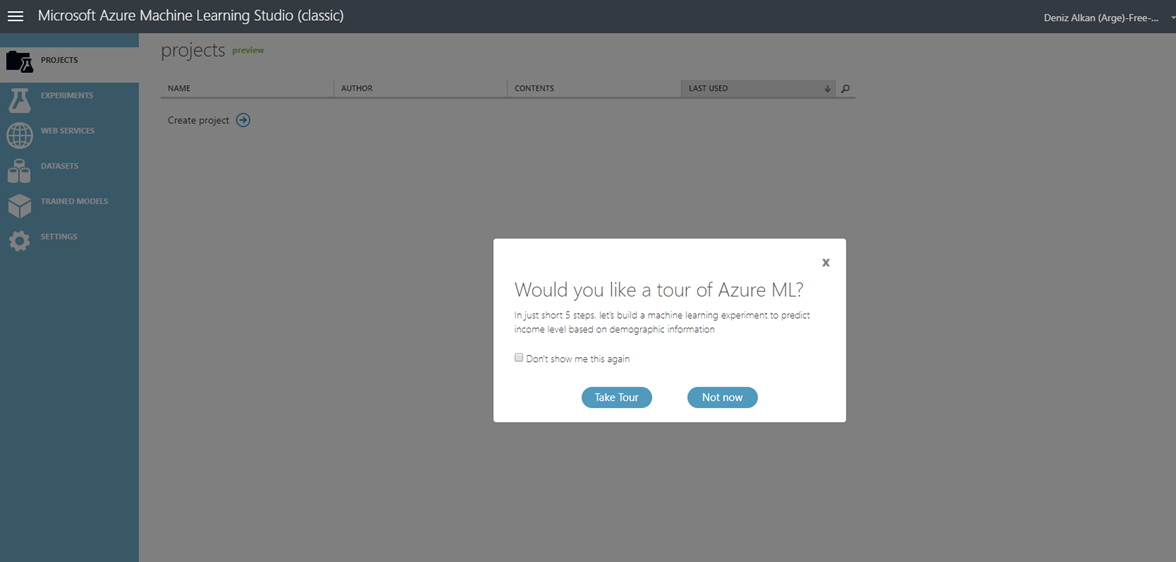Sort by the CONTENTS column header
This screenshot has width=1176, height=562.
click(594, 89)
